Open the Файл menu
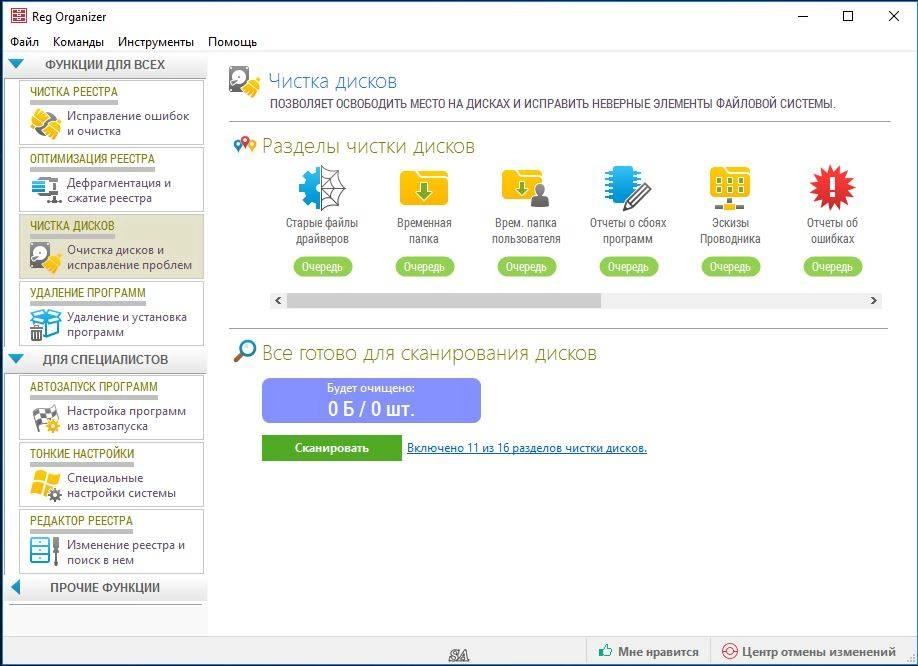This screenshot has height=666, width=918. tap(25, 42)
